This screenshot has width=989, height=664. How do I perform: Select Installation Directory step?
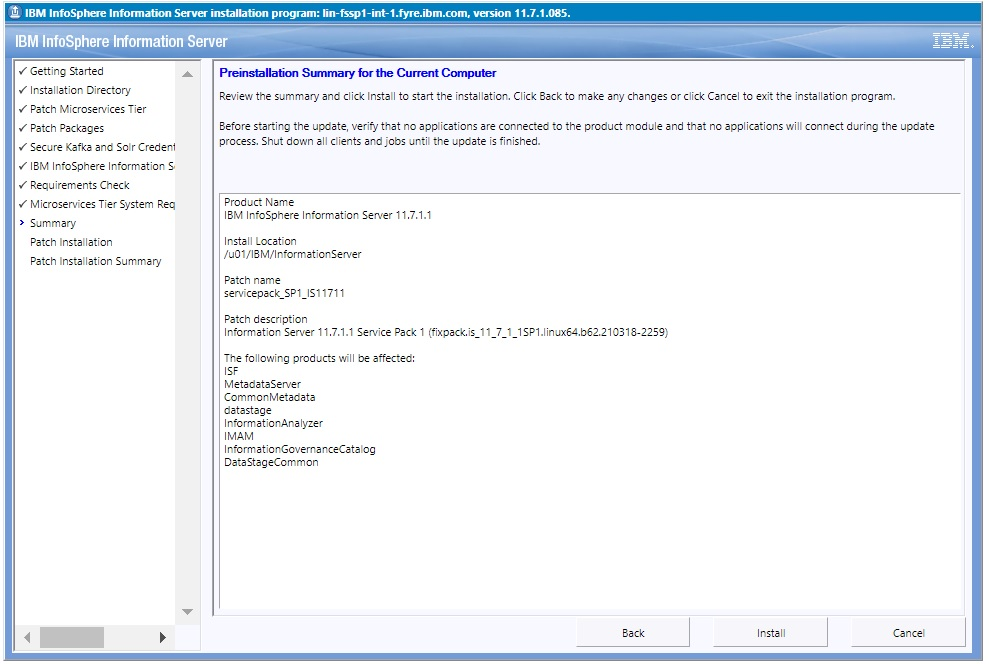tap(80, 90)
